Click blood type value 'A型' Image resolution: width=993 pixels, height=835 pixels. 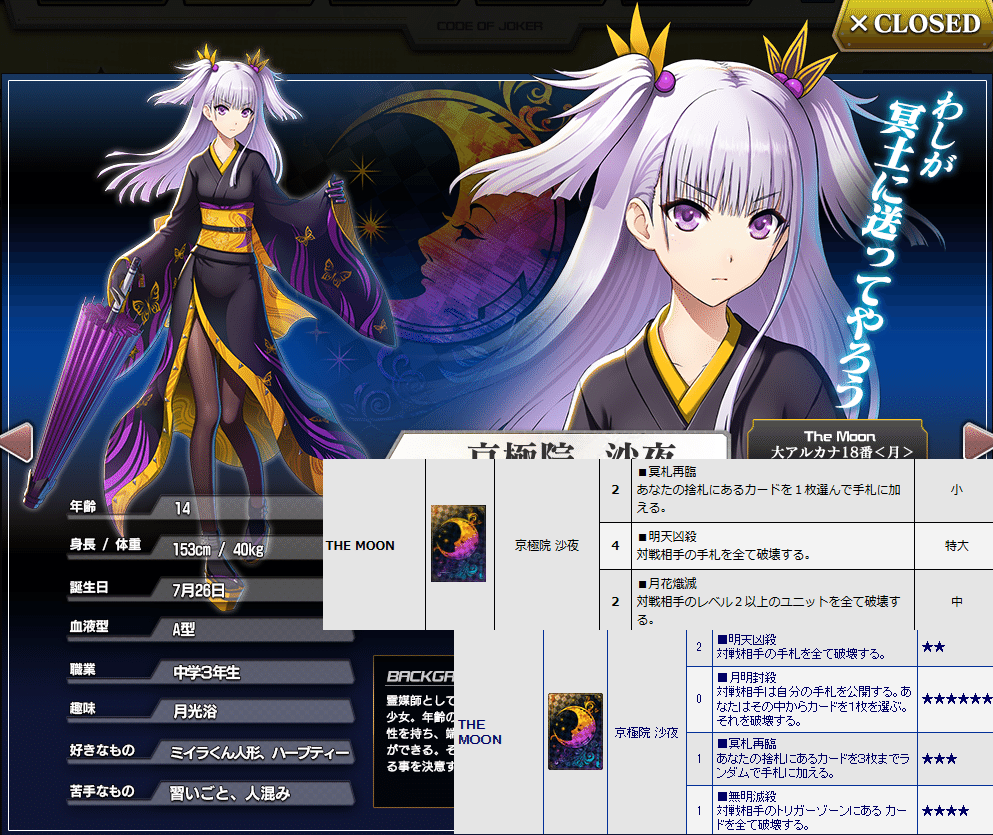pos(184,629)
